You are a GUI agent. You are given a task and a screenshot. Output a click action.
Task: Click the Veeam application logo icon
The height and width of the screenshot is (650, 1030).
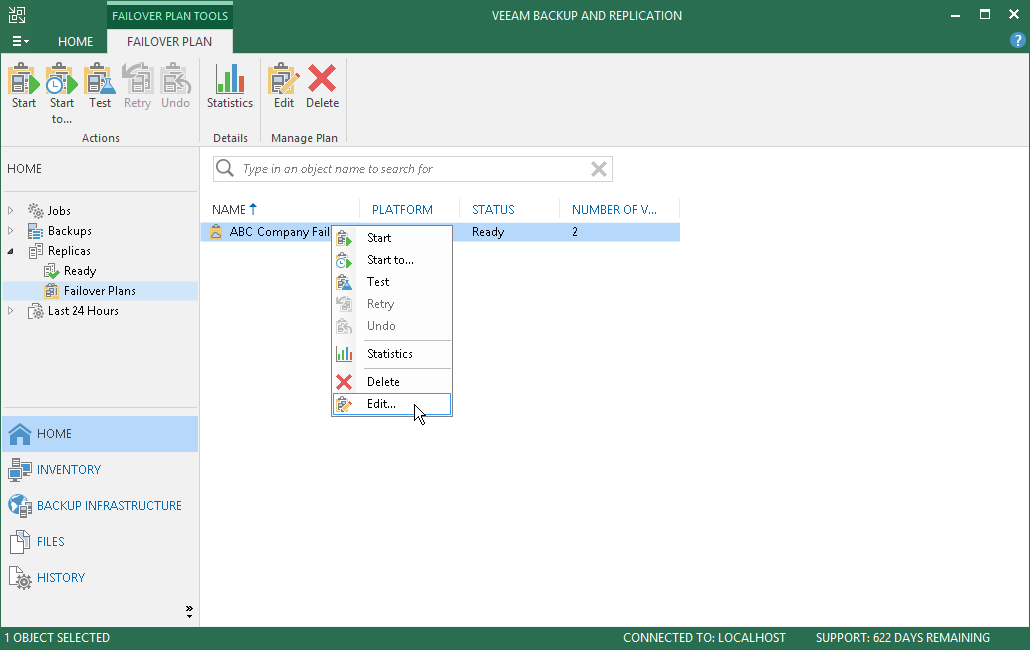pyautogui.click(x=17, y=15)
